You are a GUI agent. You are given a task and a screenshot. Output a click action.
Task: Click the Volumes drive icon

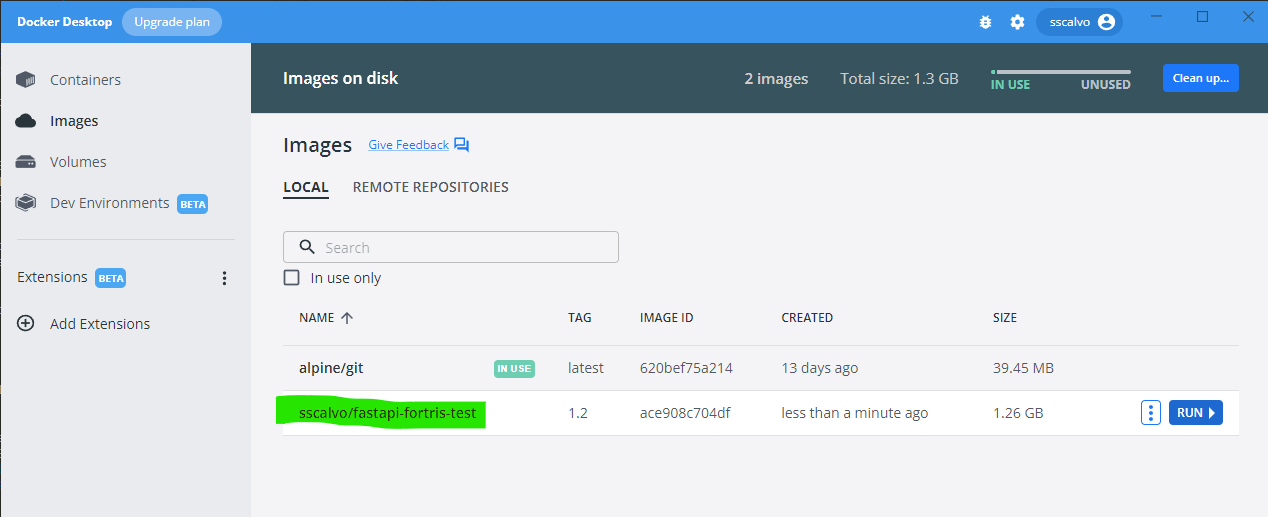point(26,162)
